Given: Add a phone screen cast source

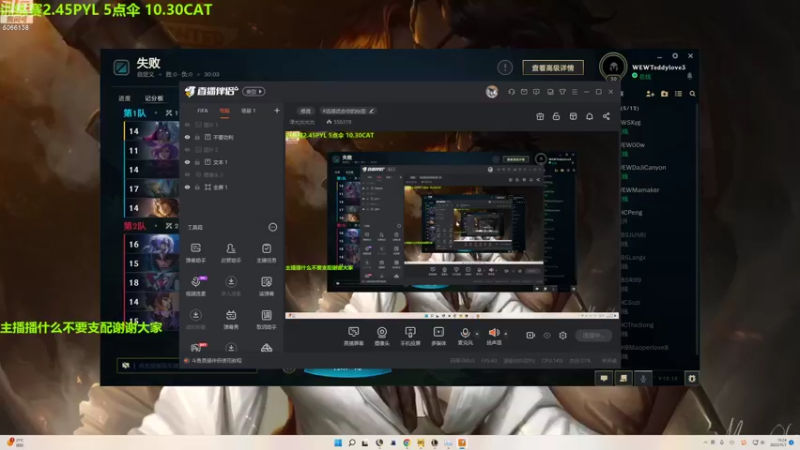Looking at the screenshot, I should tap(410, 336).
